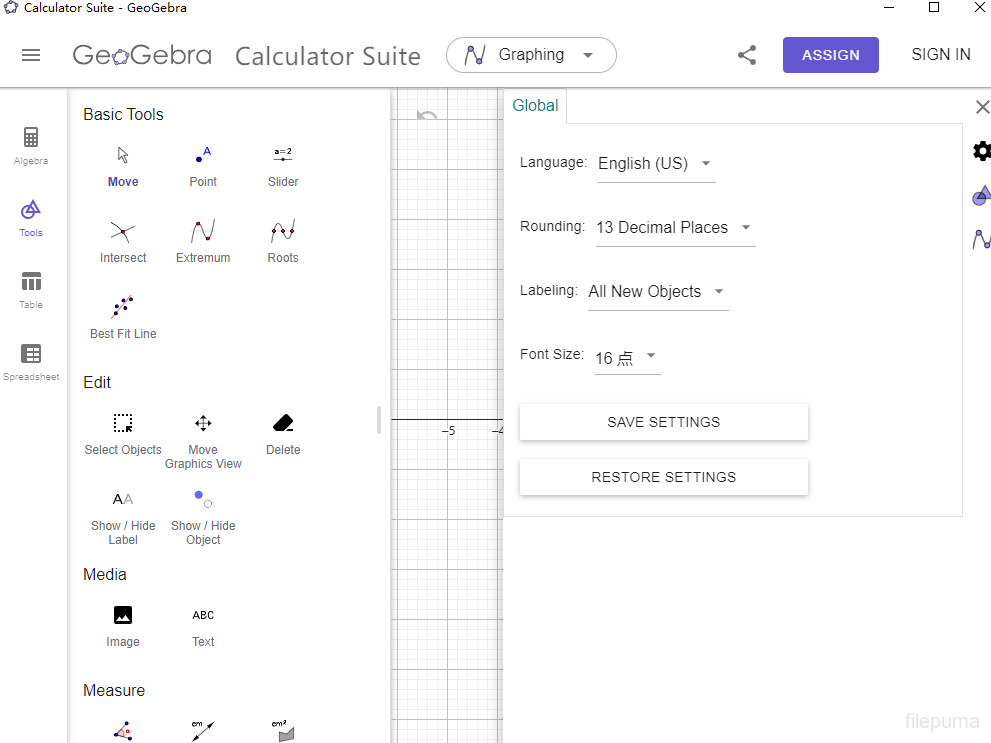Expand the Rounding decimal places dropdown

click(x=674, y=228)
